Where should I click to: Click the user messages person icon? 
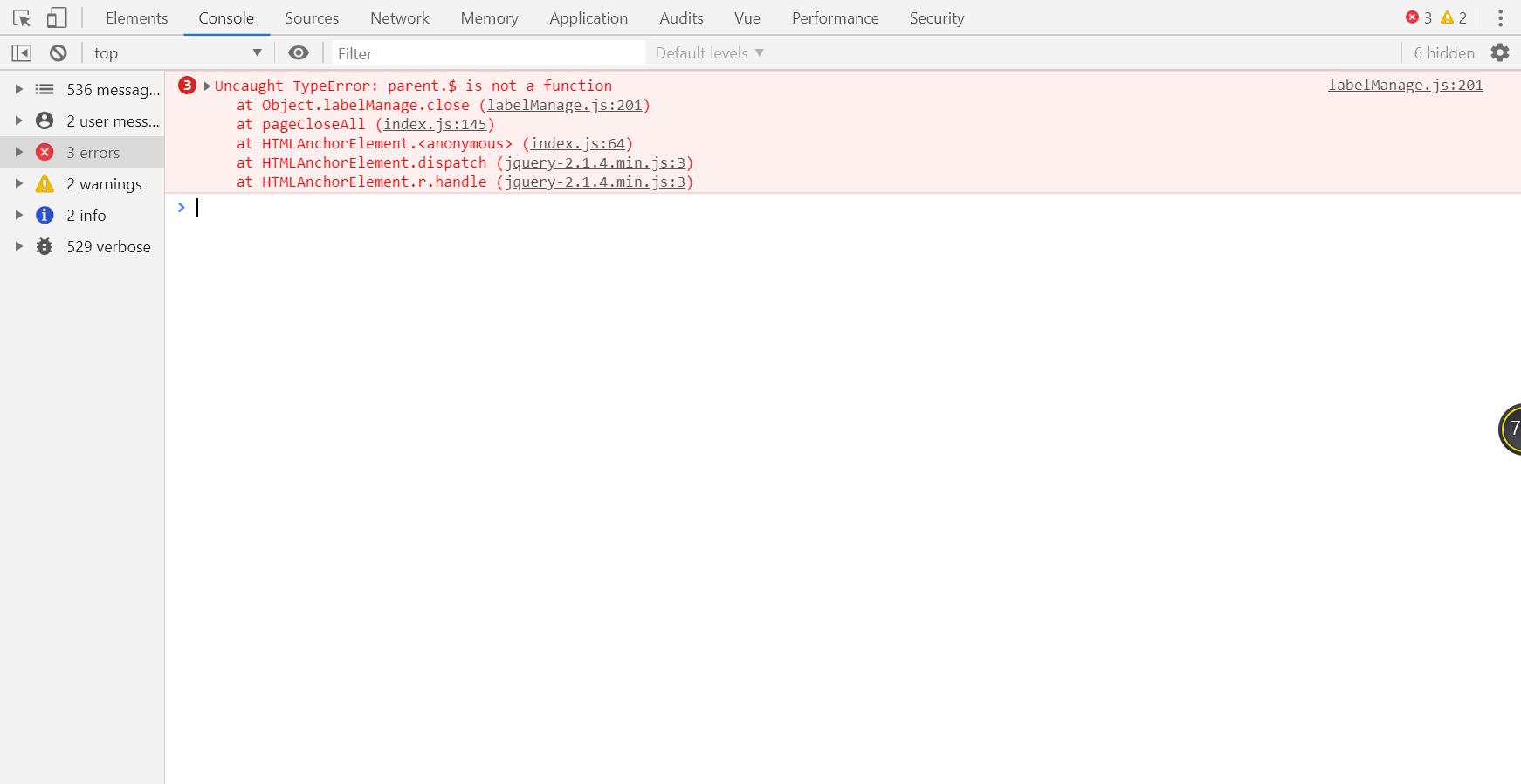pyautogui.click(x=45, y=120)
